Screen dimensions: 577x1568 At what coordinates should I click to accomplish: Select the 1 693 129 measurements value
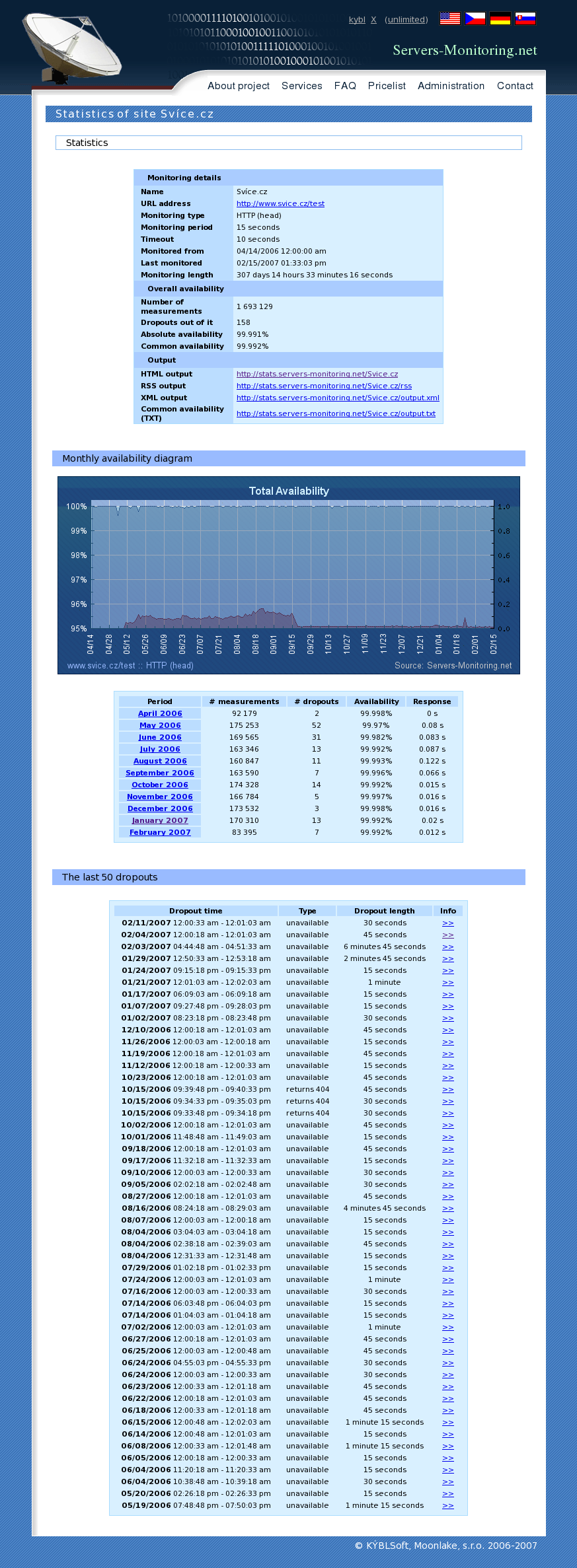254,306
